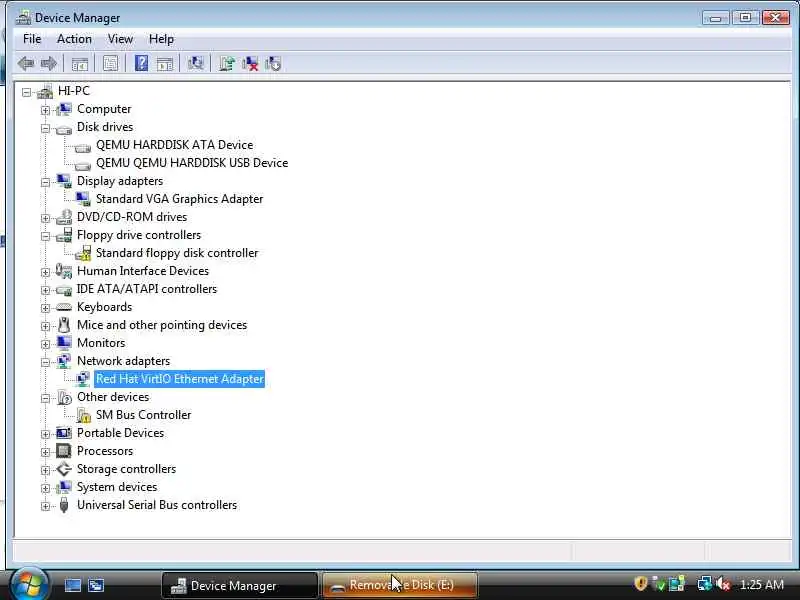Click the network connection tray icon
The height and width of the screenshot is (600, 800).
tap(704, 584)
